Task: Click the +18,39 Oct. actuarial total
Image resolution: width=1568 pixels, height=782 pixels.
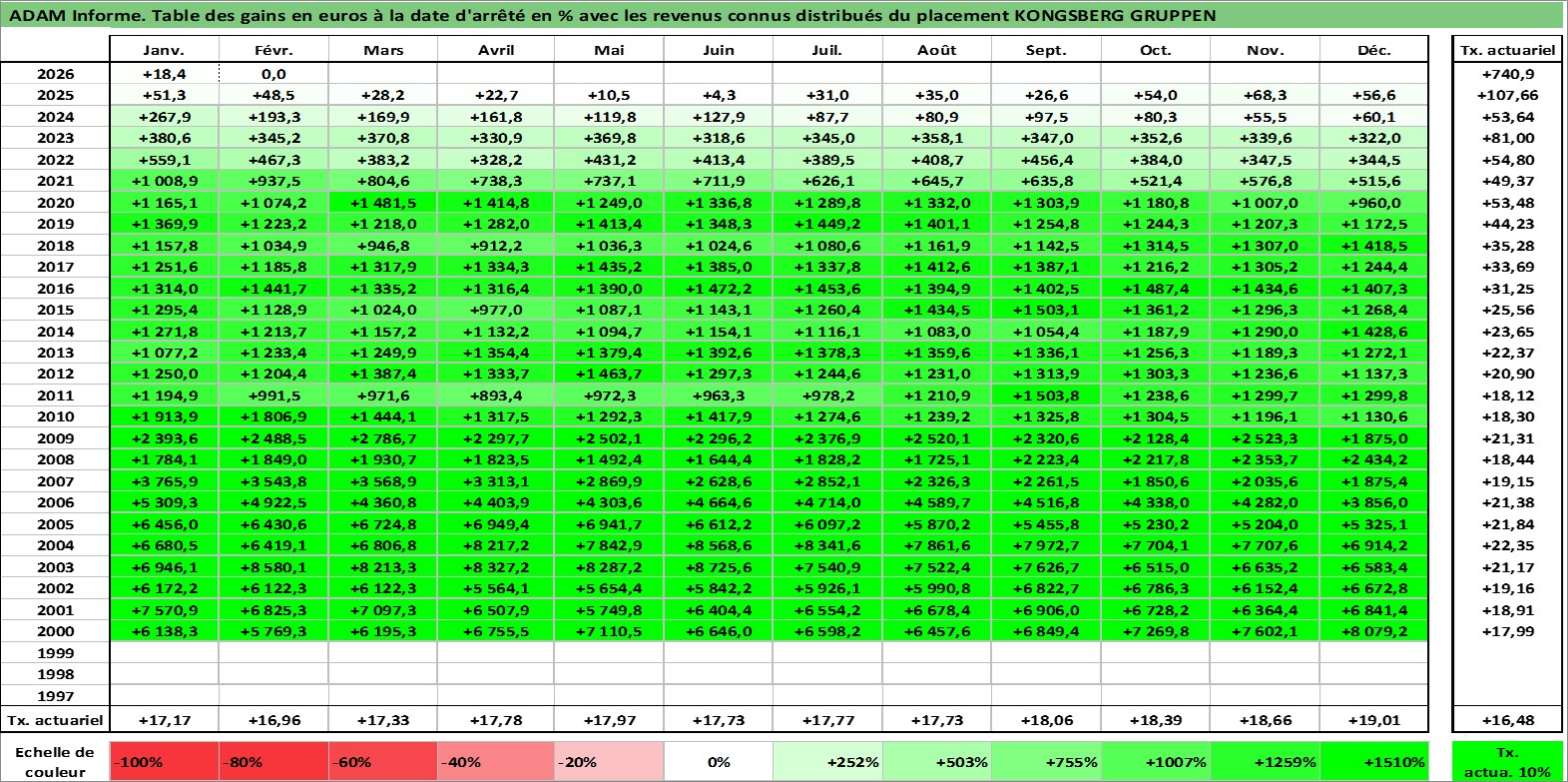Action: 1155,720
